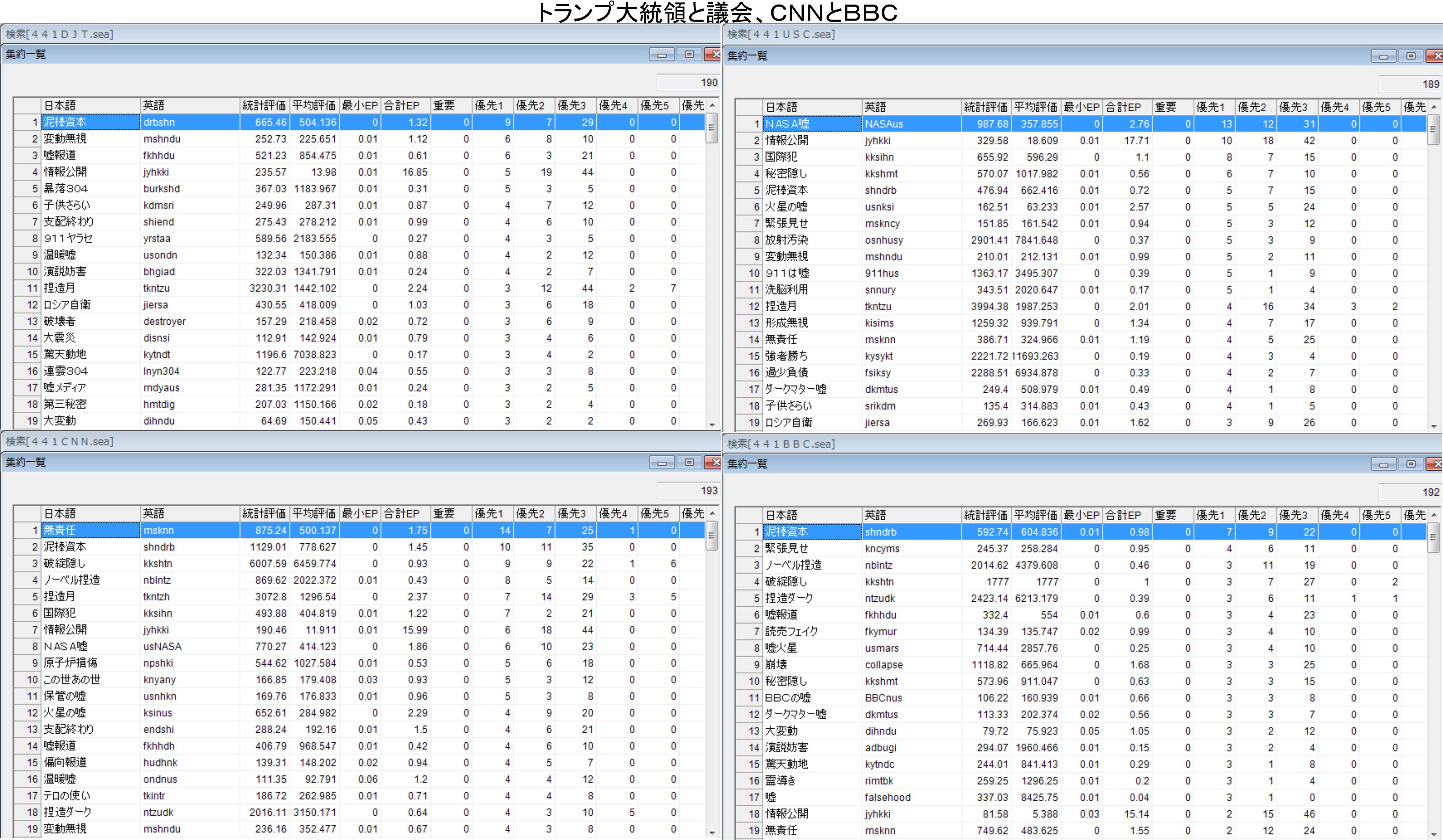The height and width of the screenshot is (840, 1443).
Task: Select 情報公開 row in USC table
Action: pyautogui.click(x=787, y=140)
